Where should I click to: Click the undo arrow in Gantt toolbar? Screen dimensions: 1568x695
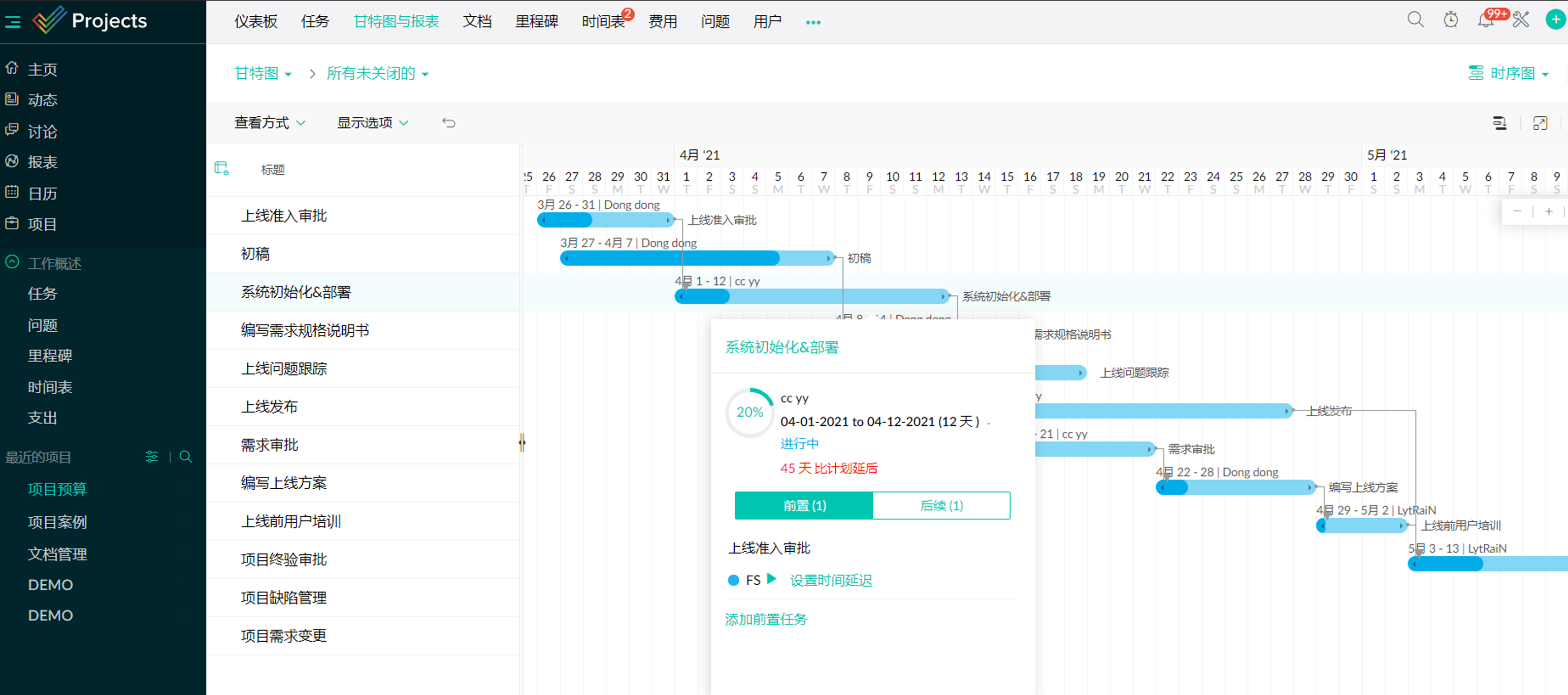[x=448, y=123]
